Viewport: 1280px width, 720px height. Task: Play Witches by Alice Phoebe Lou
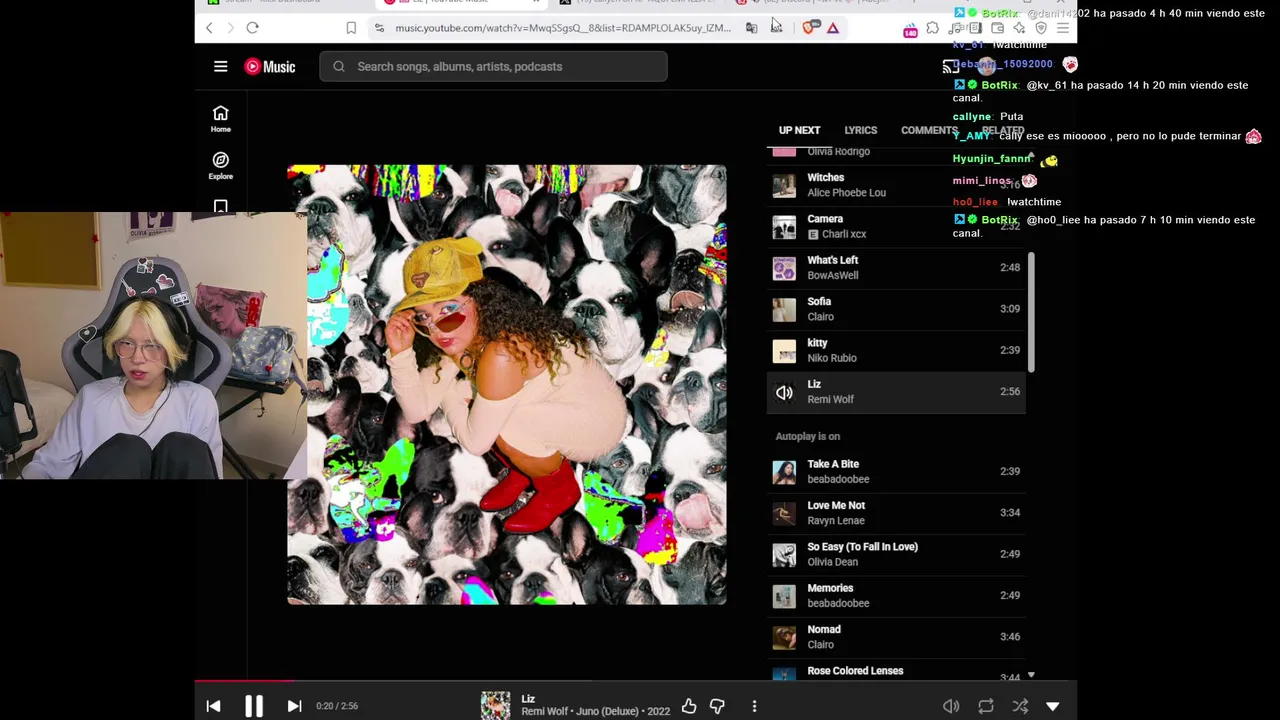896,185
